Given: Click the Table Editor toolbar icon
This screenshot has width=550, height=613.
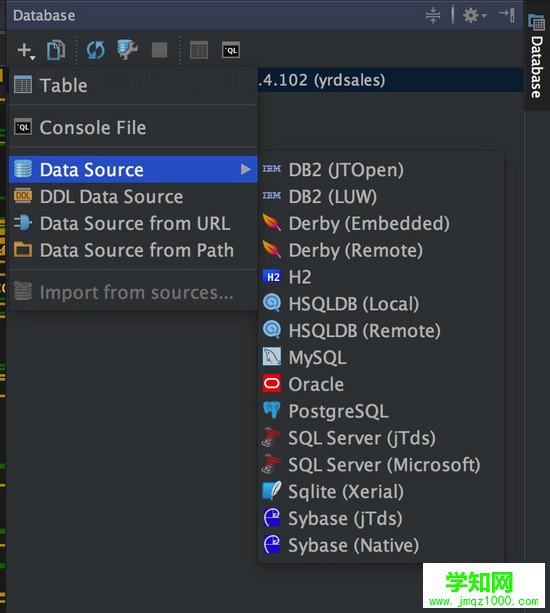Looking at the screenshot, I should [x=199, y=50].
